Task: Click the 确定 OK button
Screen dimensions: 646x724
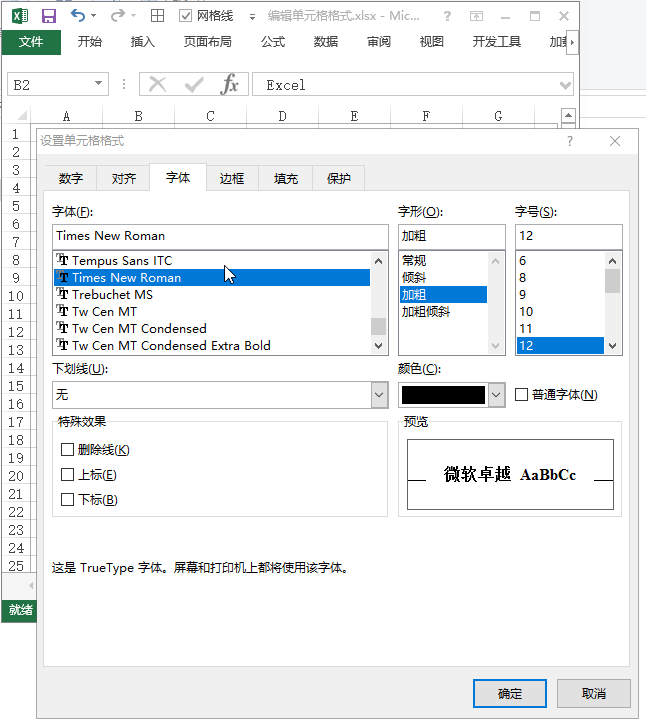Action: click(509, 693)
